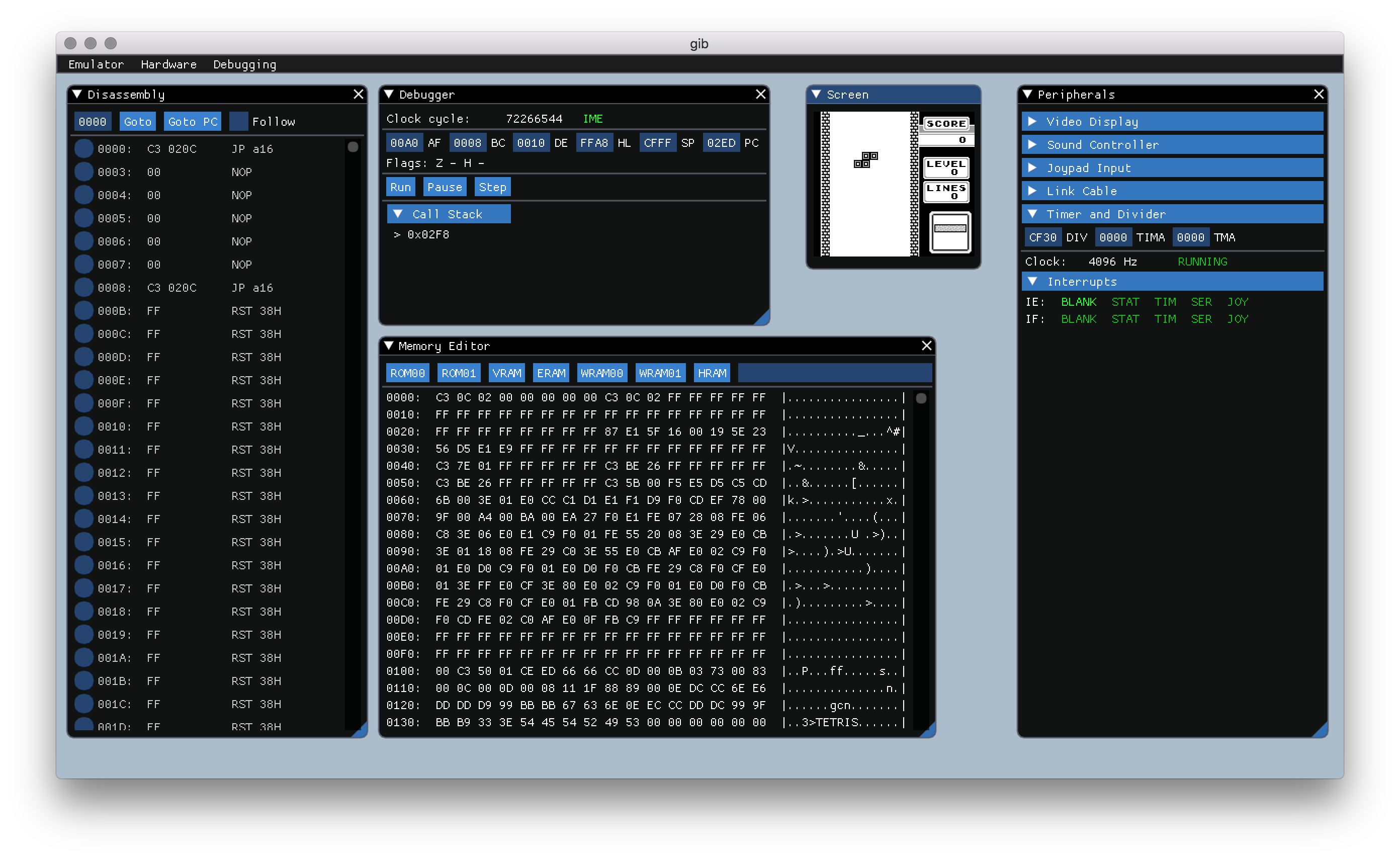This screenshot has width=1400, height=859.
Task: Click the Memory Editor vertical scrollbar handle
Action: click(x=921, y=399)
